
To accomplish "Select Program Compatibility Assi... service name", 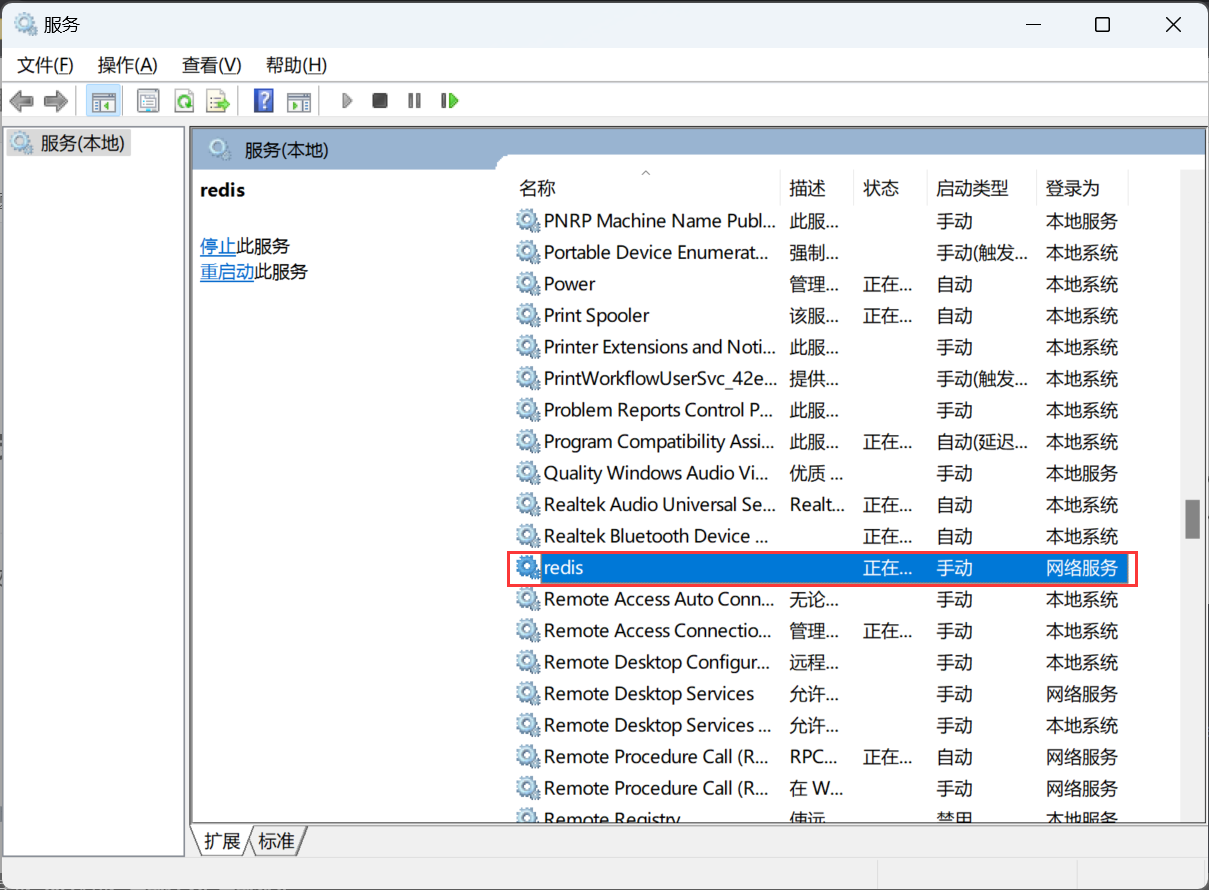I will (660, 441).
